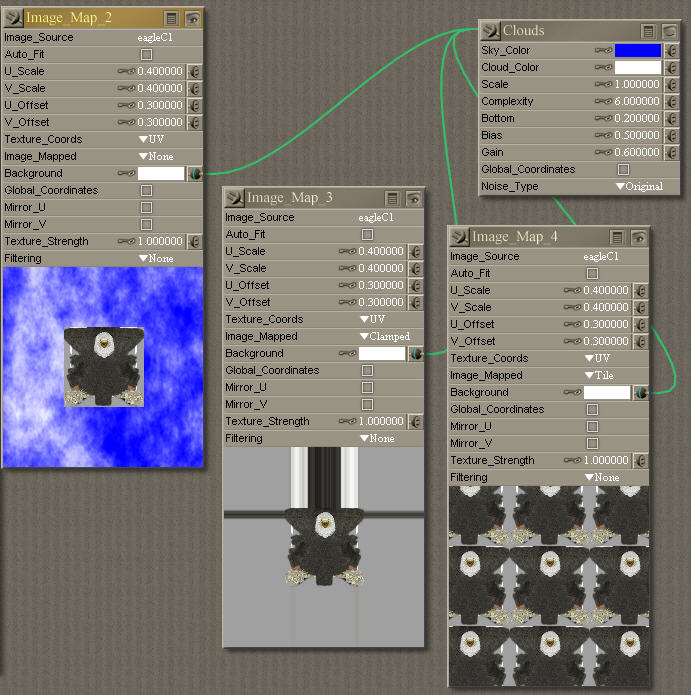Screen dimensions: 691x695
Task: Toggle the Image_Map_2 preview eye icon
Action: (193, 19)
